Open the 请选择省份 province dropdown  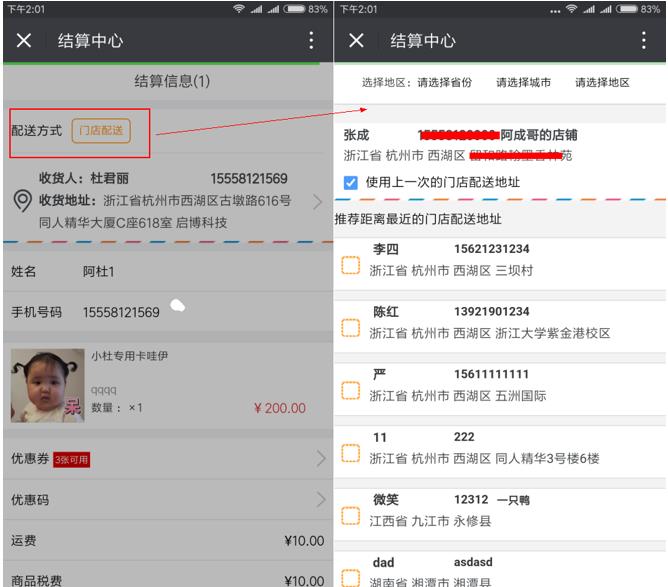(x=444, y=83)
